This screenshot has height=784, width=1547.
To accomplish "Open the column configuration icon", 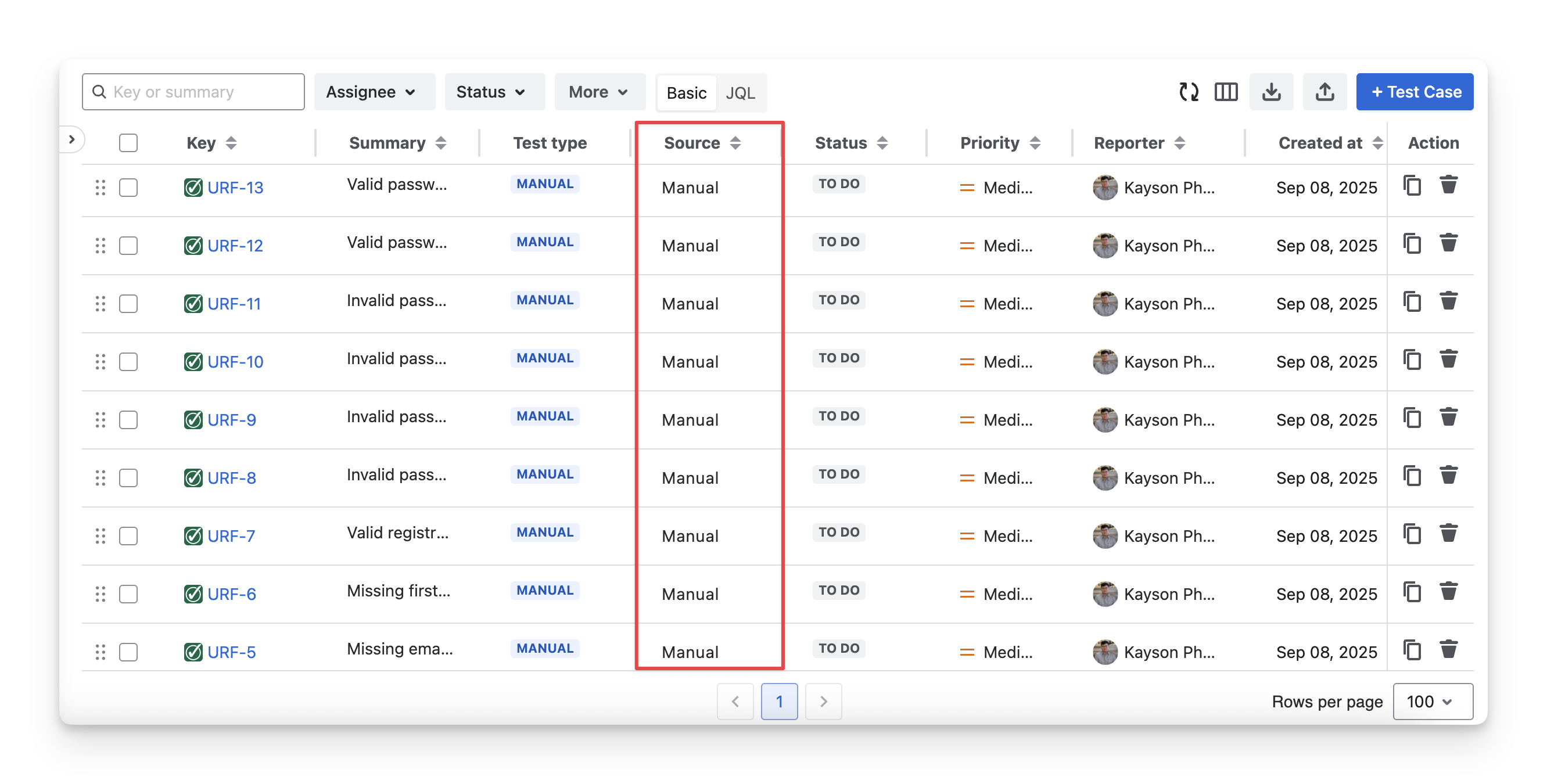I will click(x=1226, y=92).
